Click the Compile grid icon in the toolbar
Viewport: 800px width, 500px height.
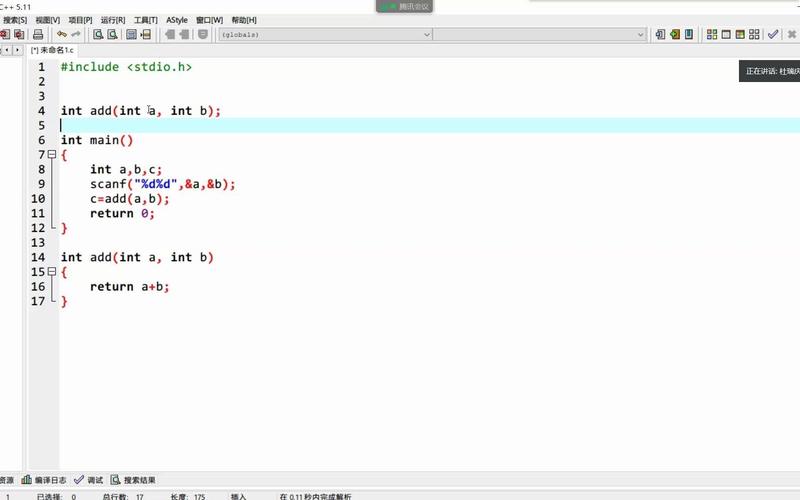(712, 34)
